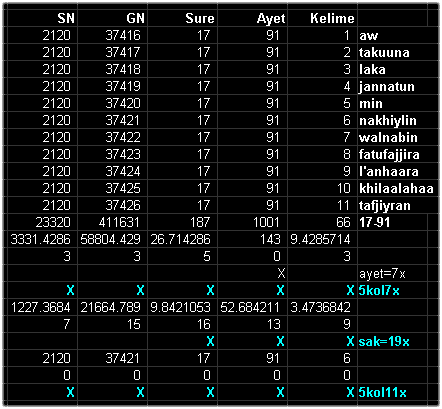Click the GN column header
442x409 pixels.
(x=113, y=18)
